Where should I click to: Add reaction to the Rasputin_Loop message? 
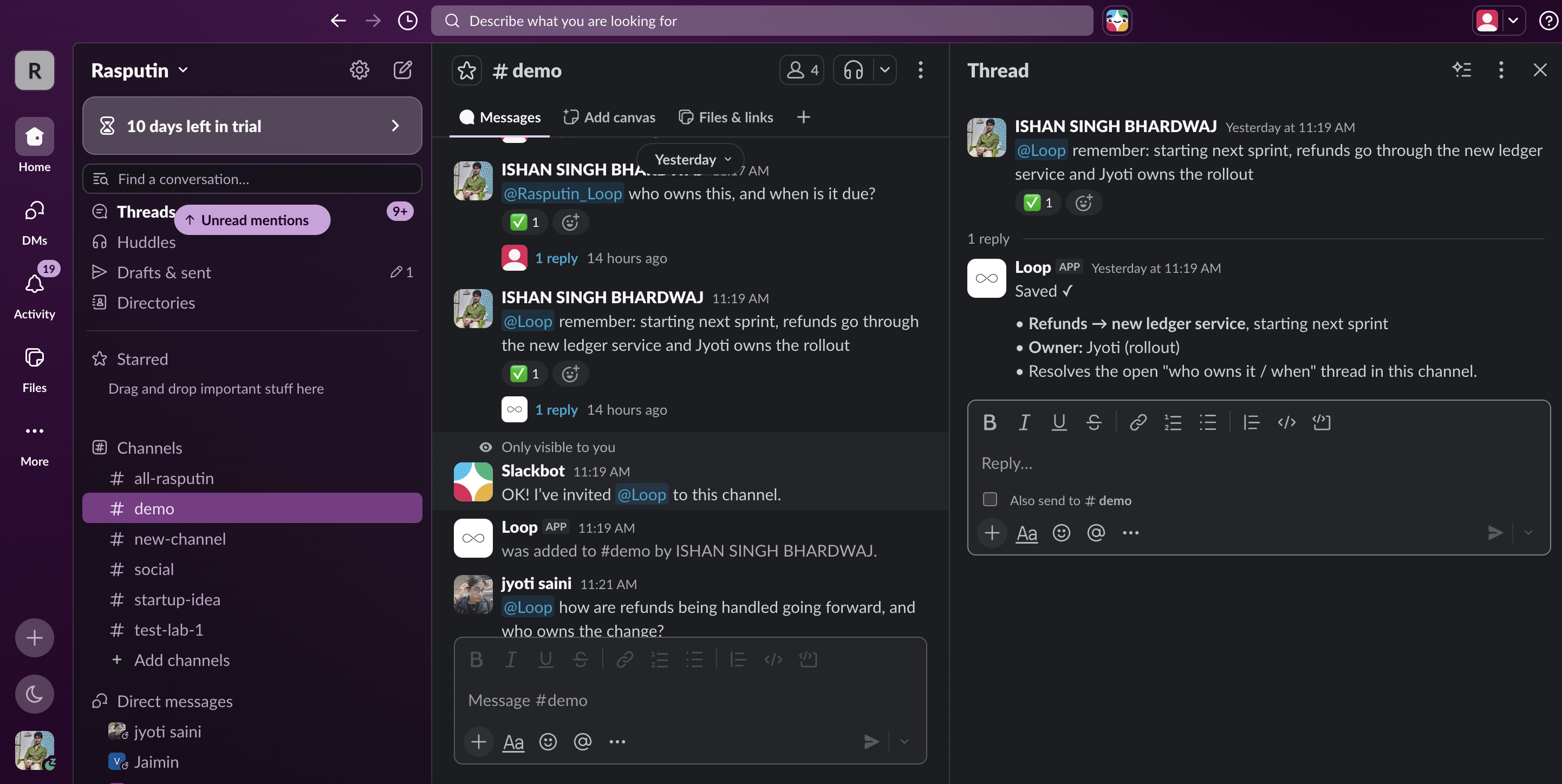tap(570, 223)
